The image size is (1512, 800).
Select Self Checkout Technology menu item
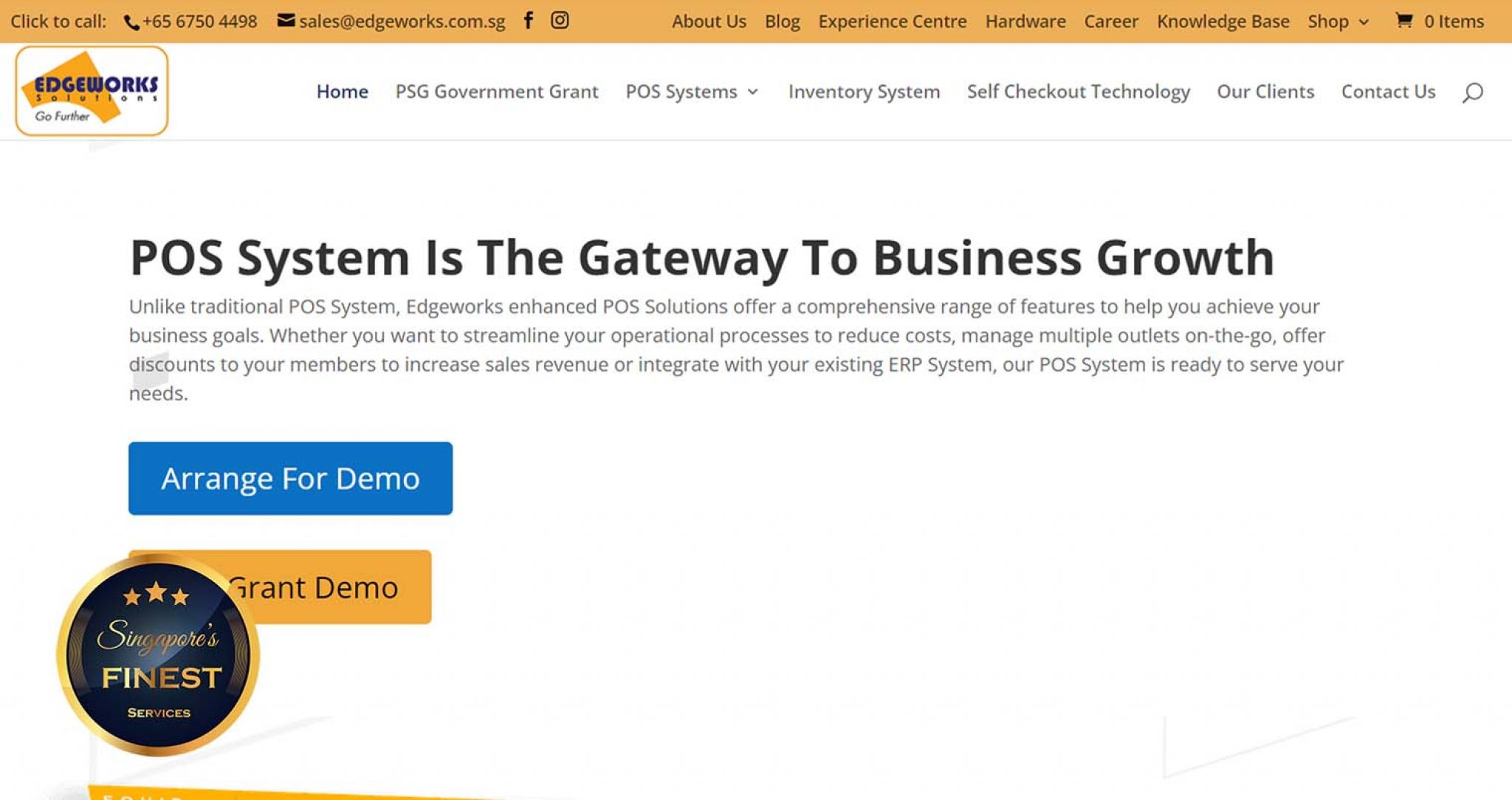pos(1078,92)
